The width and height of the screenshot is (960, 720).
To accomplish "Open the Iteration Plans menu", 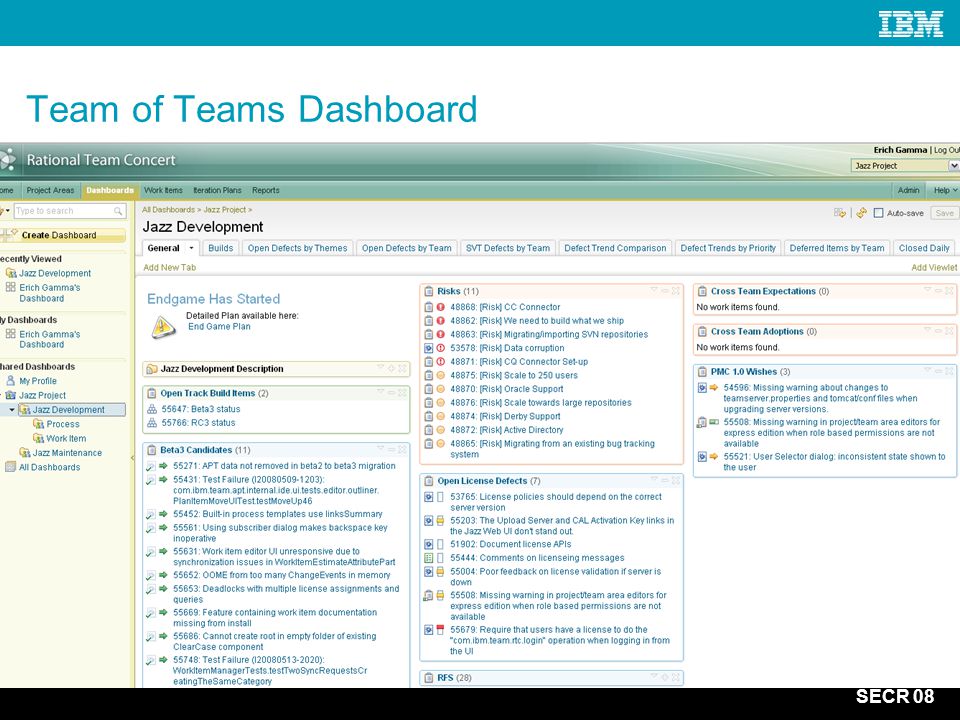I will coord(217,190).
